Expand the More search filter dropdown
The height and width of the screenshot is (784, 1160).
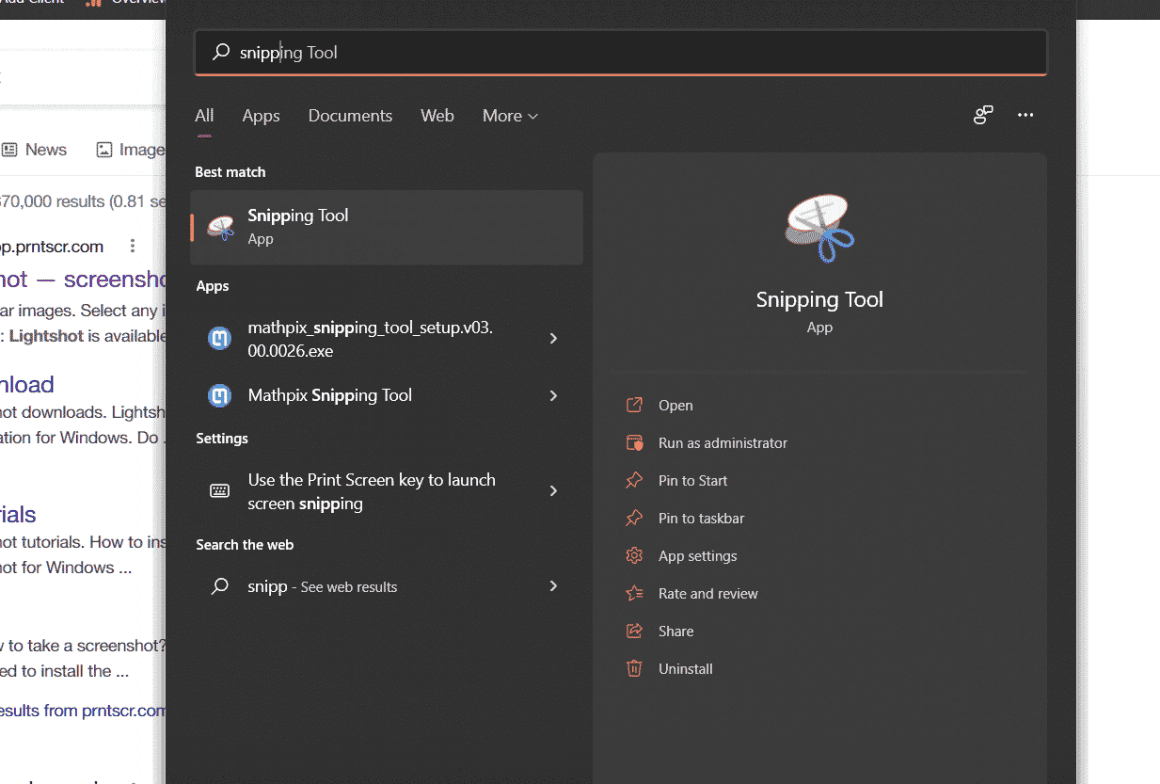point(510,116)
